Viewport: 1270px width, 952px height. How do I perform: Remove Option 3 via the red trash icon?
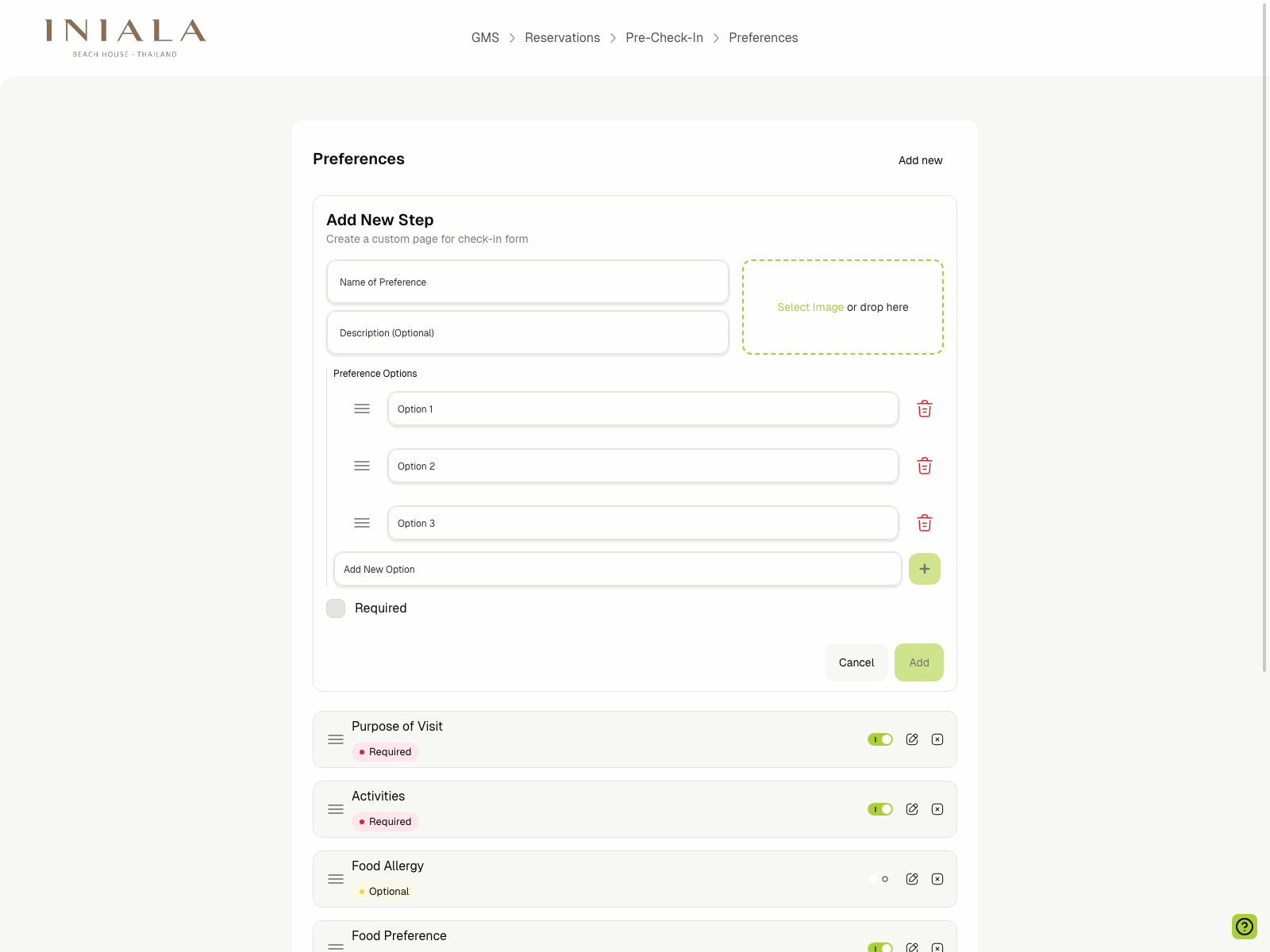click(924, 523)
